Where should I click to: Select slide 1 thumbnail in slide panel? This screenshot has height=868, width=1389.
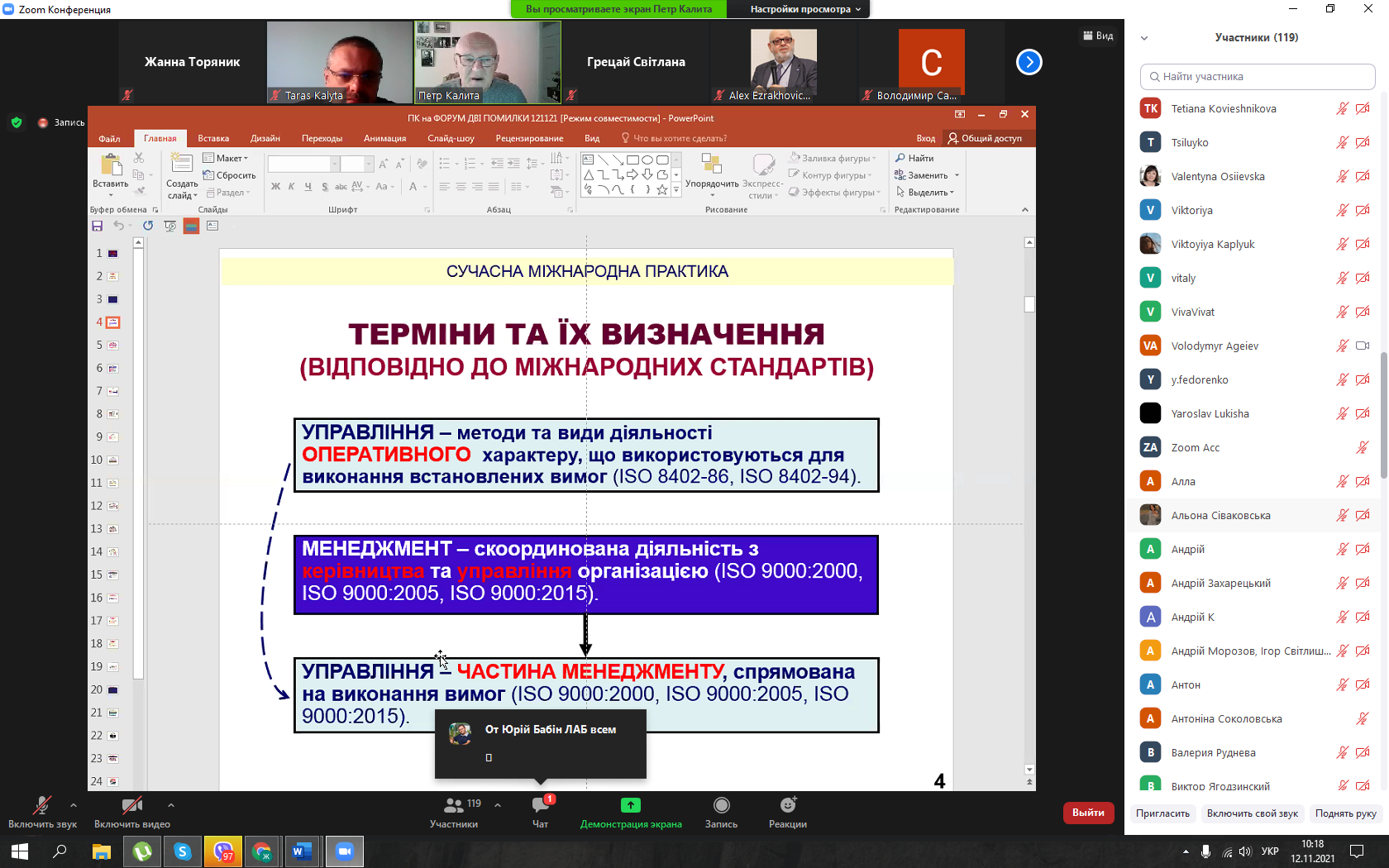coord(112,253)
